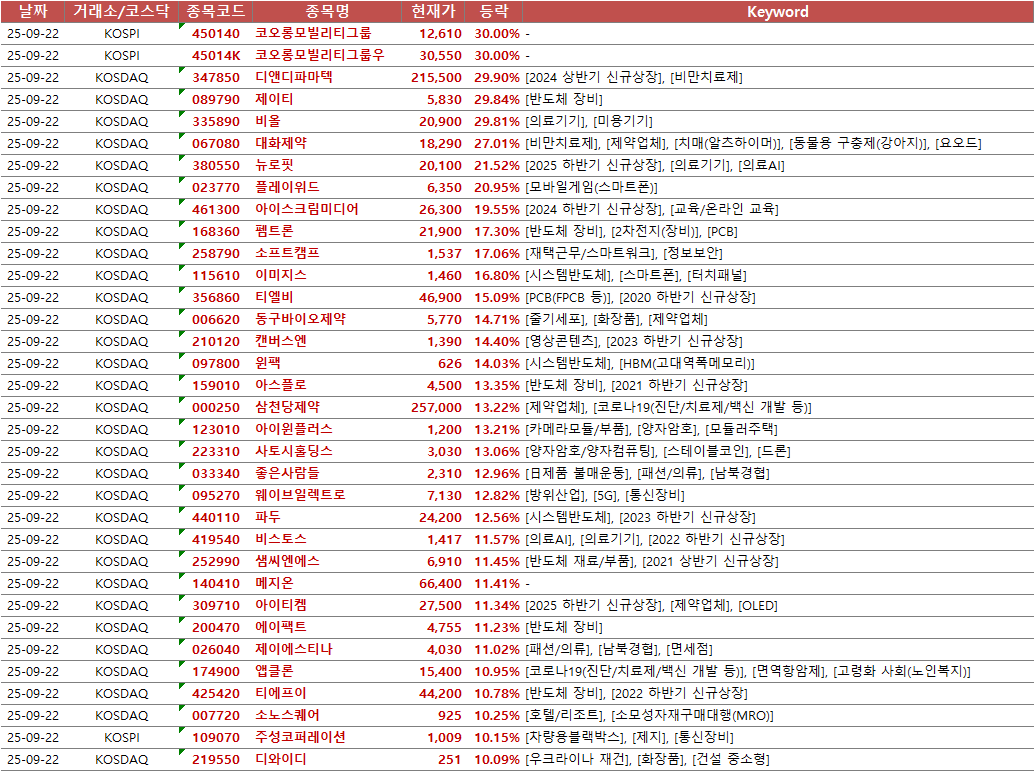Select stock name 뉴로핏
This screenshot has width=1034, height=771.
tap(274, 166)
